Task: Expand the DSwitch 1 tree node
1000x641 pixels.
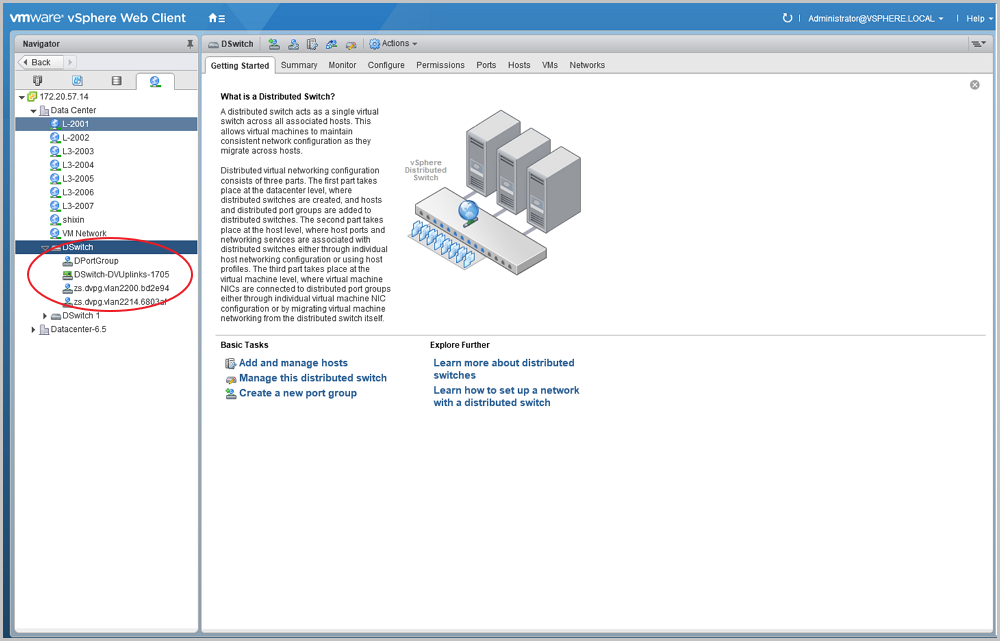Action: 45,316
